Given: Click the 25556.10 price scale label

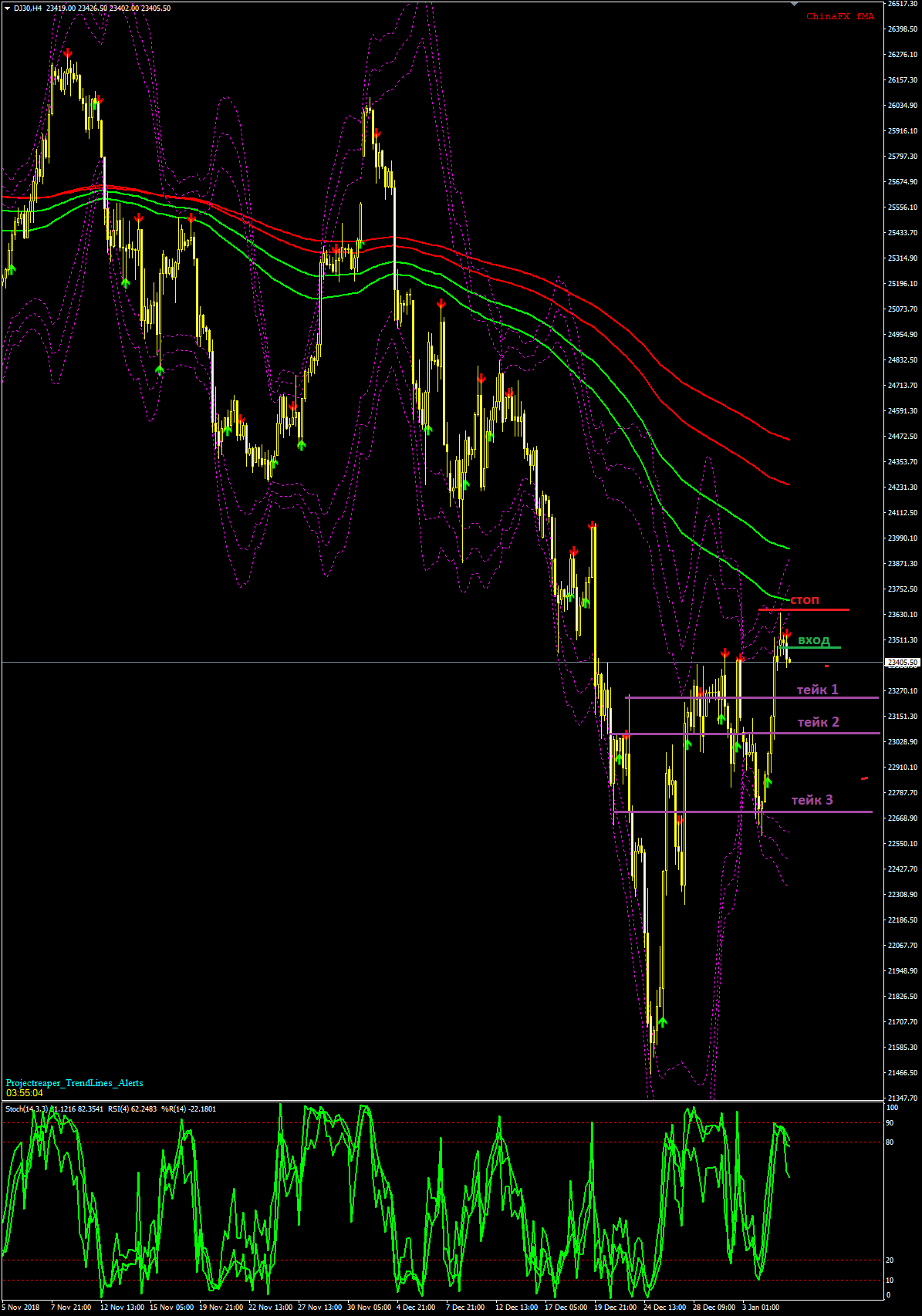Looking at the screenshot, I should pyautogui.click(x=903, y=208).
